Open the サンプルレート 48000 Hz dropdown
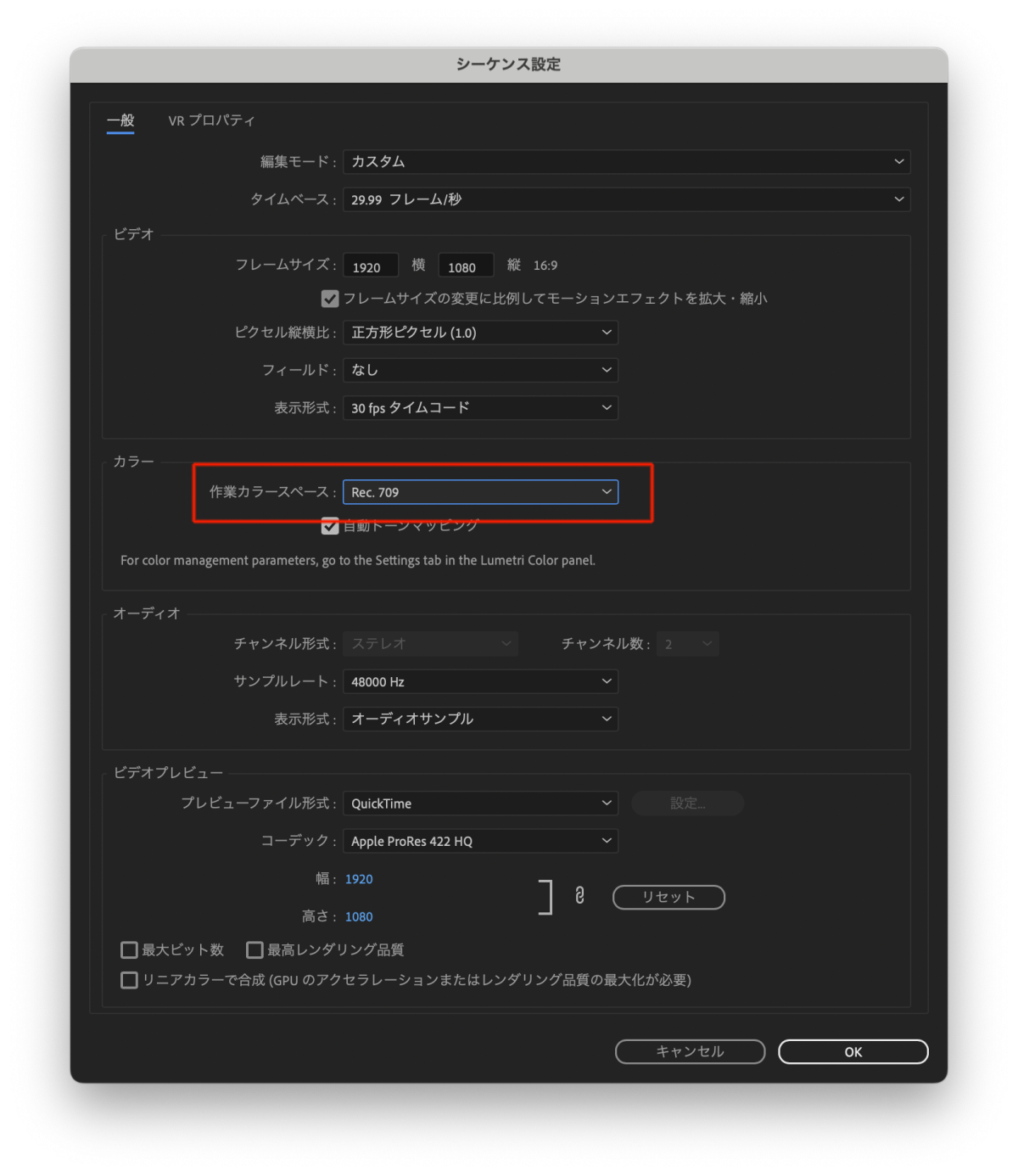Screen dimensions: 1018x1176 (480, 681)
